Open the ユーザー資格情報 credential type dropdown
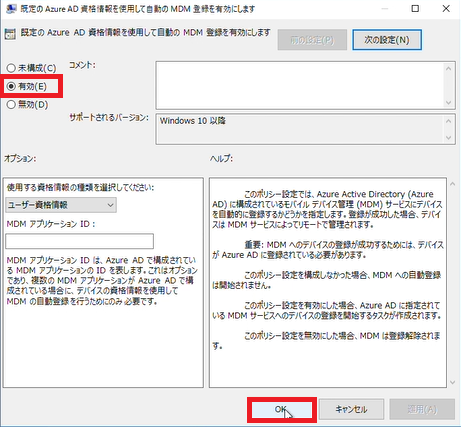Viewport: 461px width, 427px height. (x=61, y=205)
